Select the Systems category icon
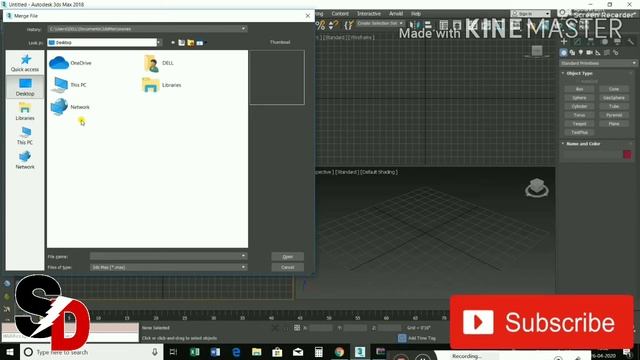The width and height of the screenshot is (640, 360). (616, 53)
